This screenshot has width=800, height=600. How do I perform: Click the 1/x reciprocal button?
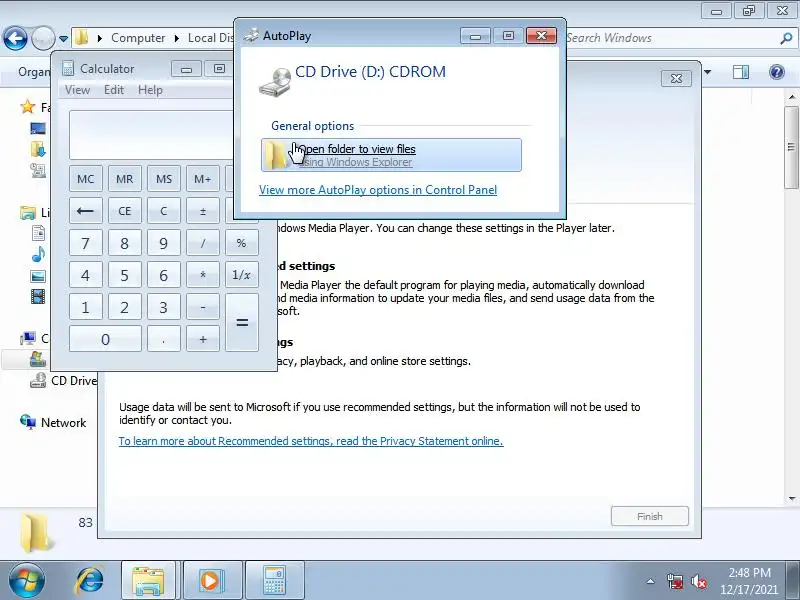242,275
